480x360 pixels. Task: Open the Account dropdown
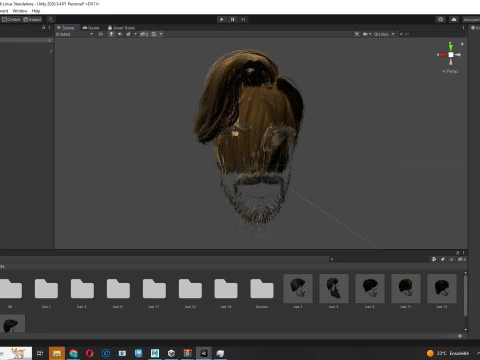tap(471, 20)
